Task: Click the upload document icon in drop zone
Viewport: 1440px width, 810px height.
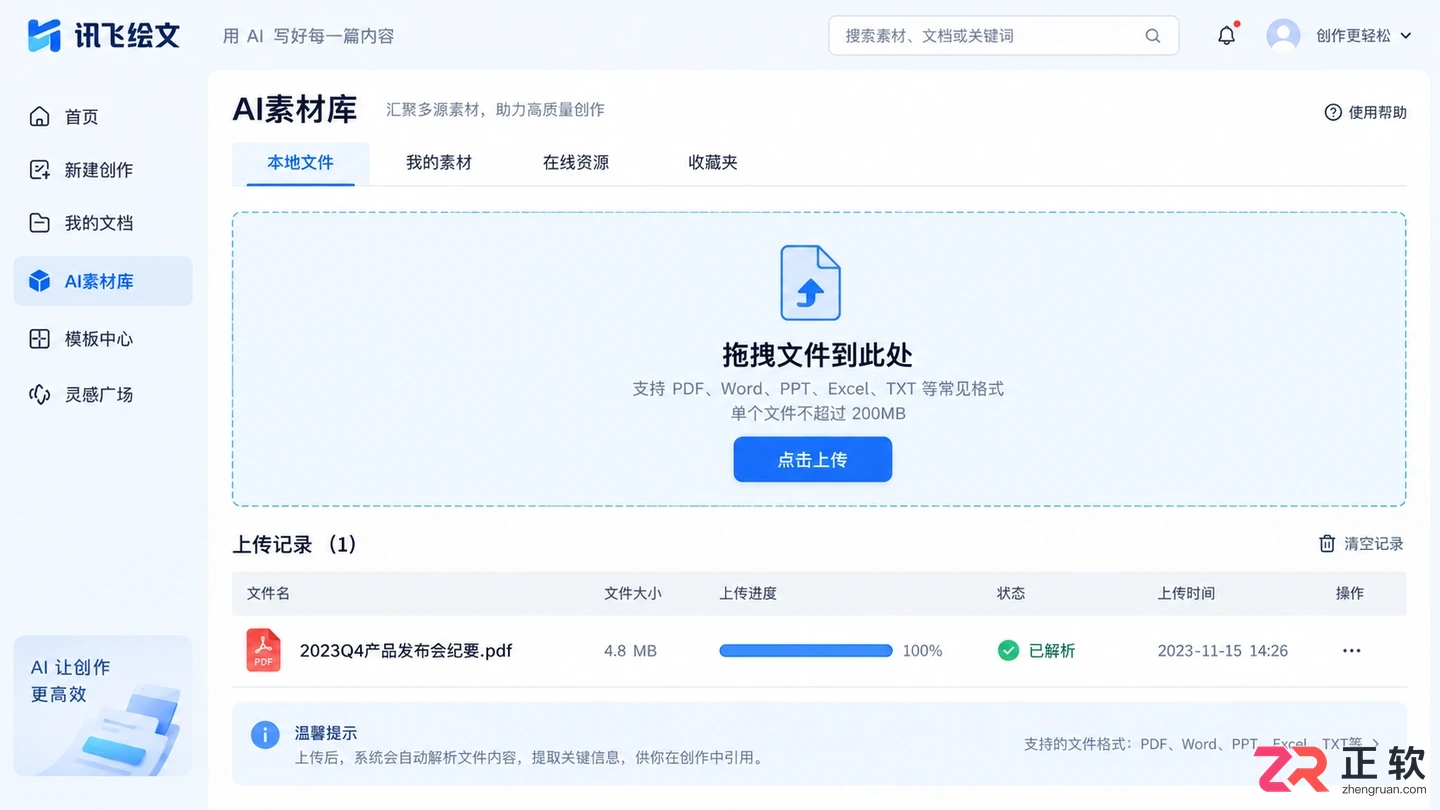Action: tap(810, 283)
